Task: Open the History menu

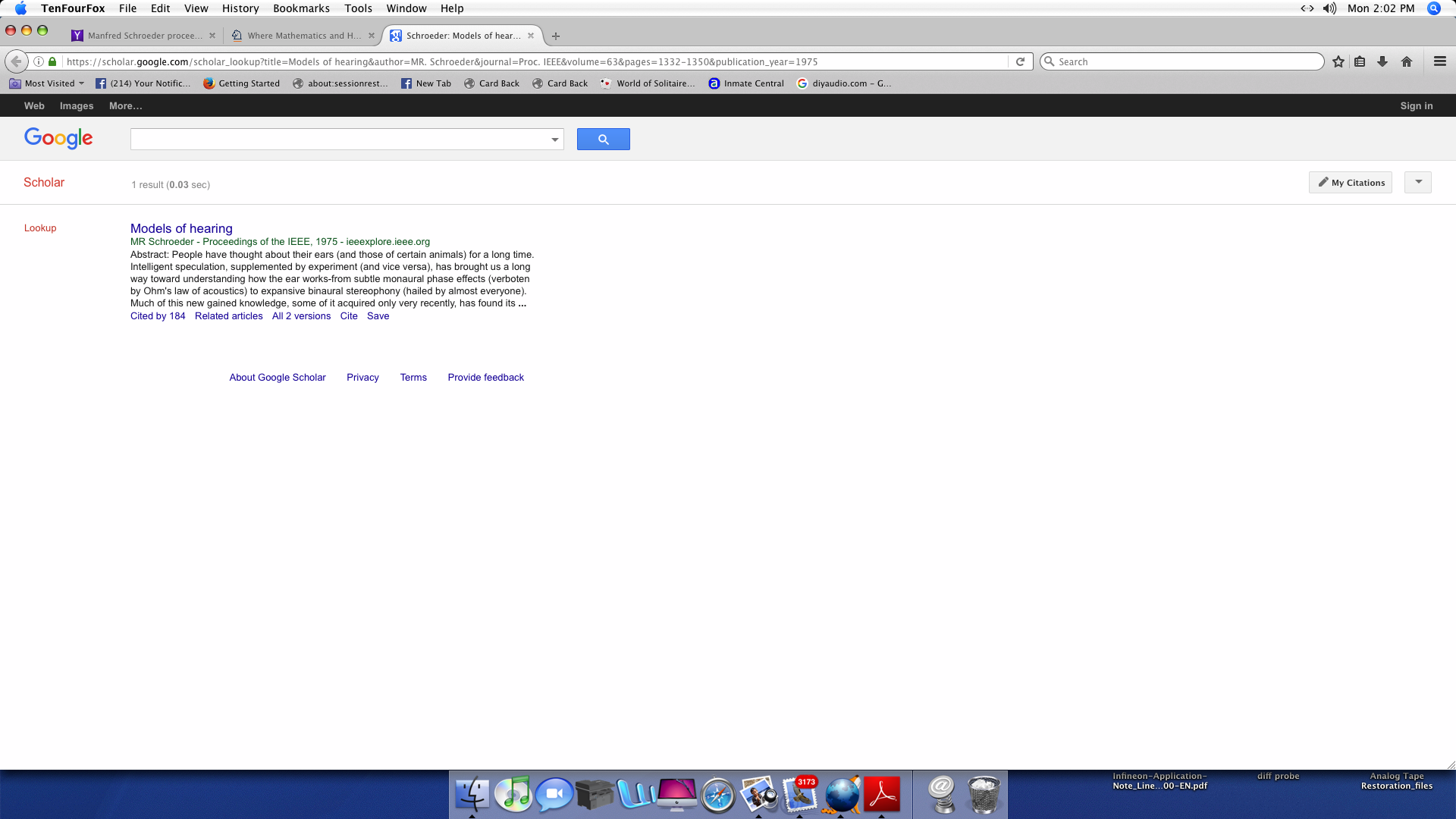Action: (240, 8)
